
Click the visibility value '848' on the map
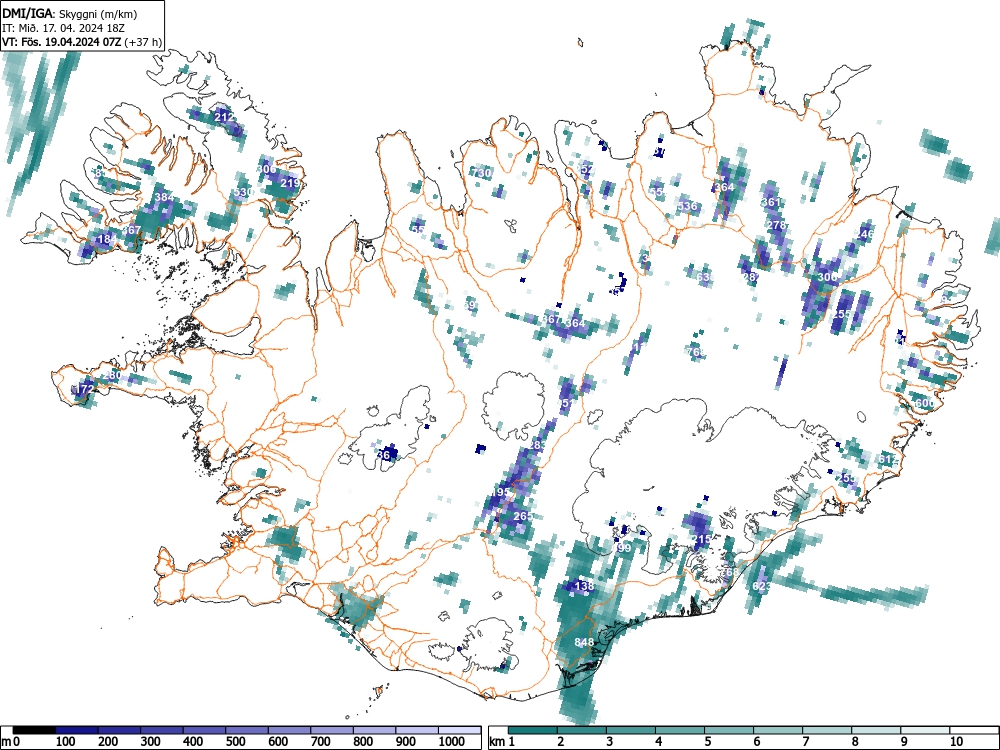[584, 642]
